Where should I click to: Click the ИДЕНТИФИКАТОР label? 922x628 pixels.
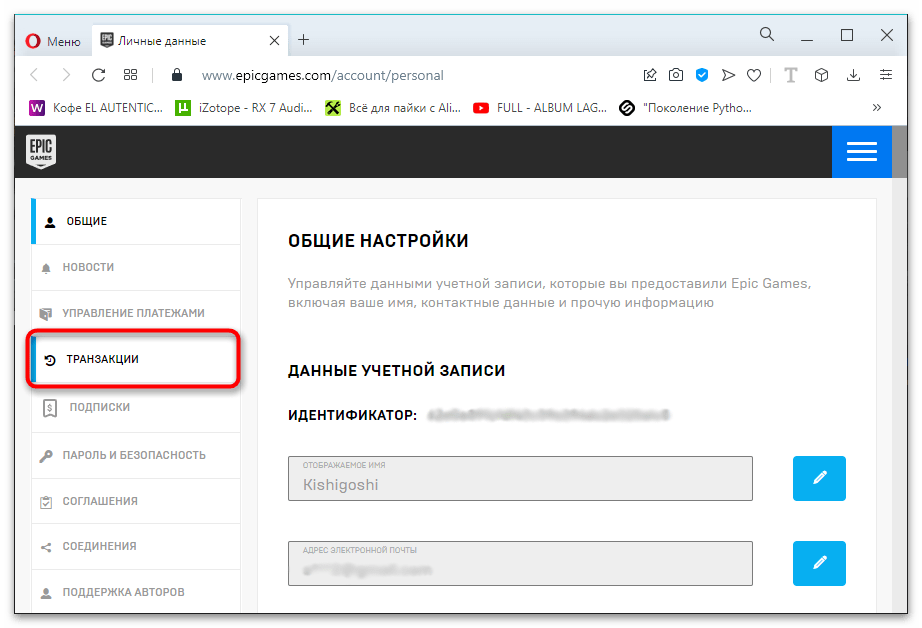tap(352, 415)
